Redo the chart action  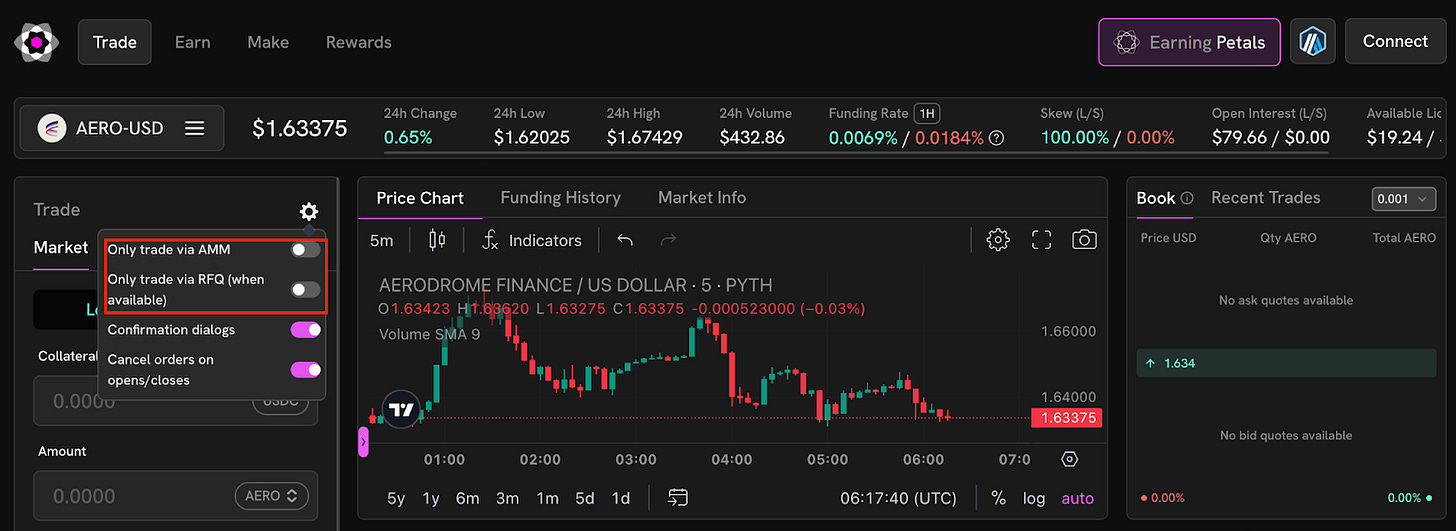(x=670, y=240)
